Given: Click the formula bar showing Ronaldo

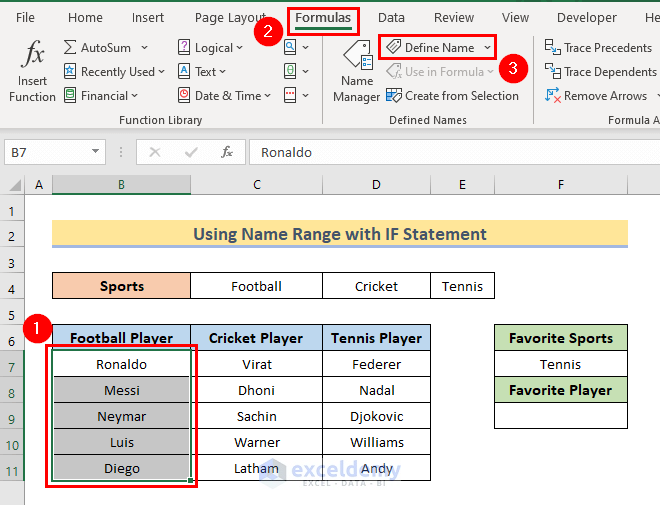Looking at the screenshot, I should 450,153.
